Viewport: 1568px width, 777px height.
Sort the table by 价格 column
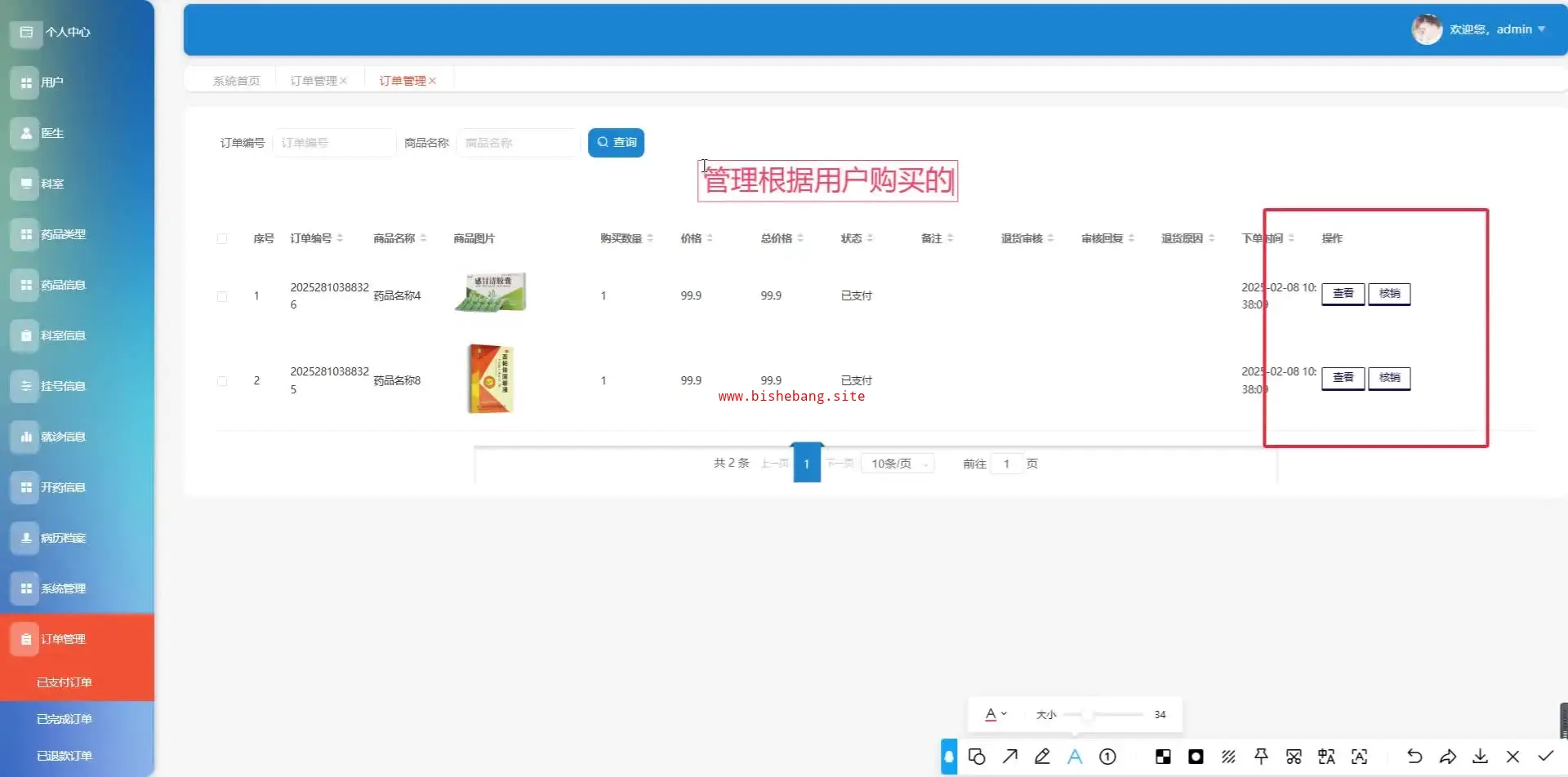point(710,238)
